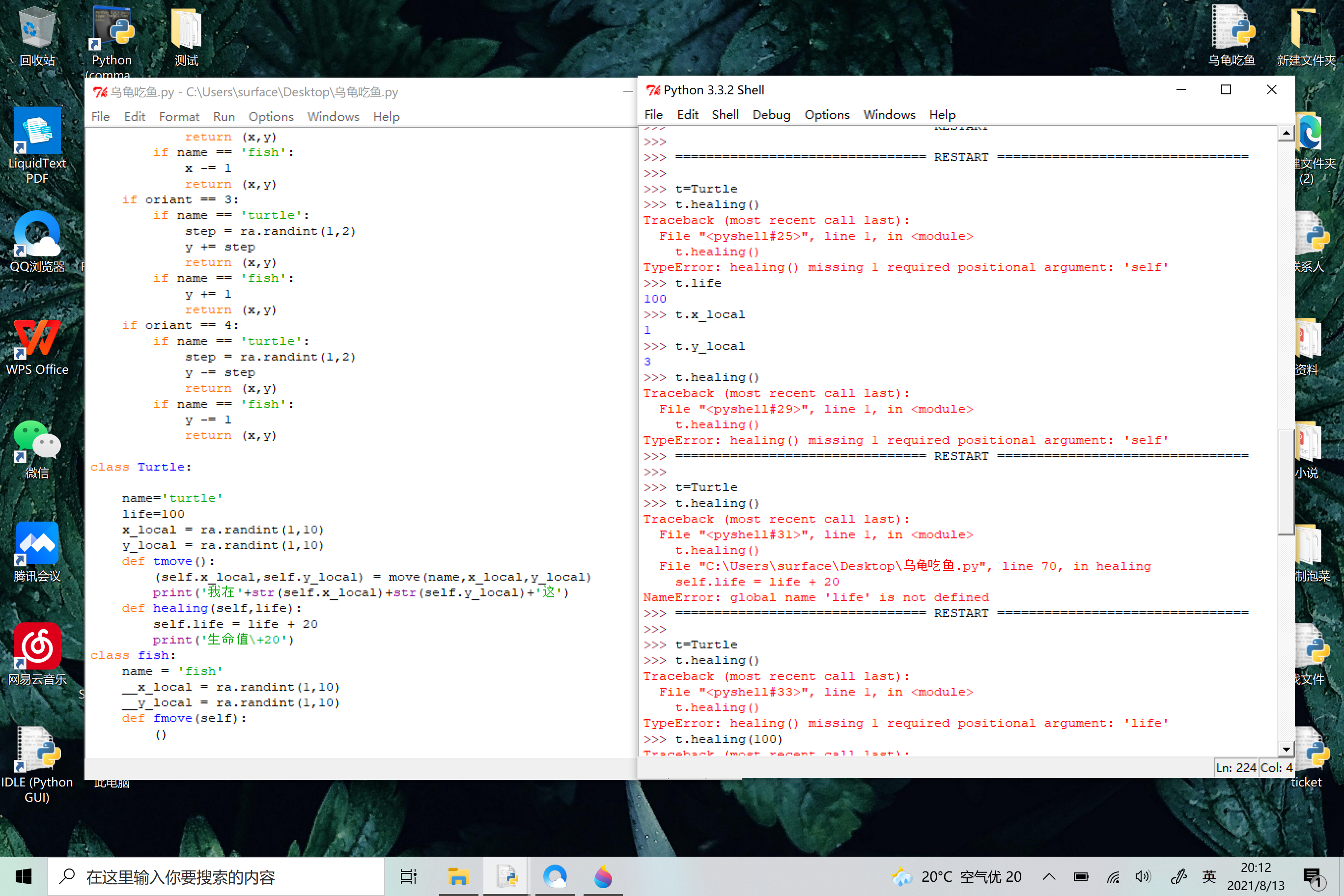The width and height of the screenshot is (1344, 896).
Task: Open File menu in Python Shell
Action: pos(654,114)
